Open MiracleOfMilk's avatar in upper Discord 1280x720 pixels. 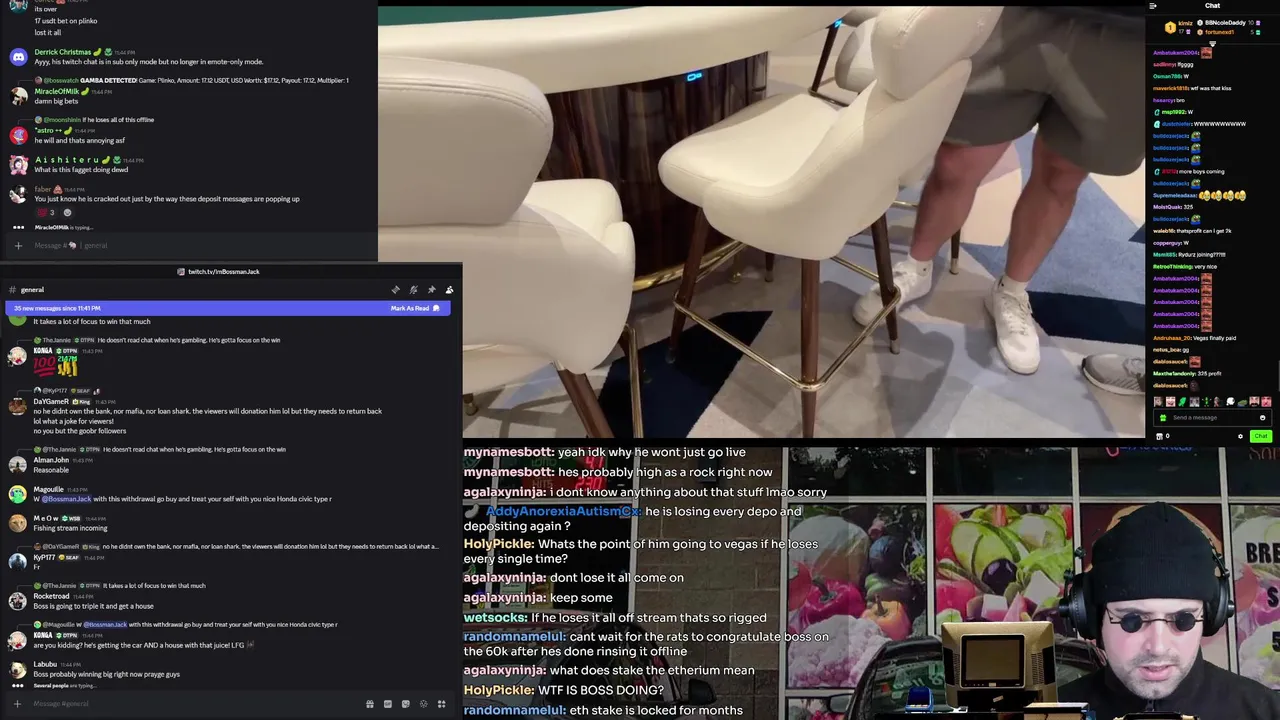(x=18, y=96)
